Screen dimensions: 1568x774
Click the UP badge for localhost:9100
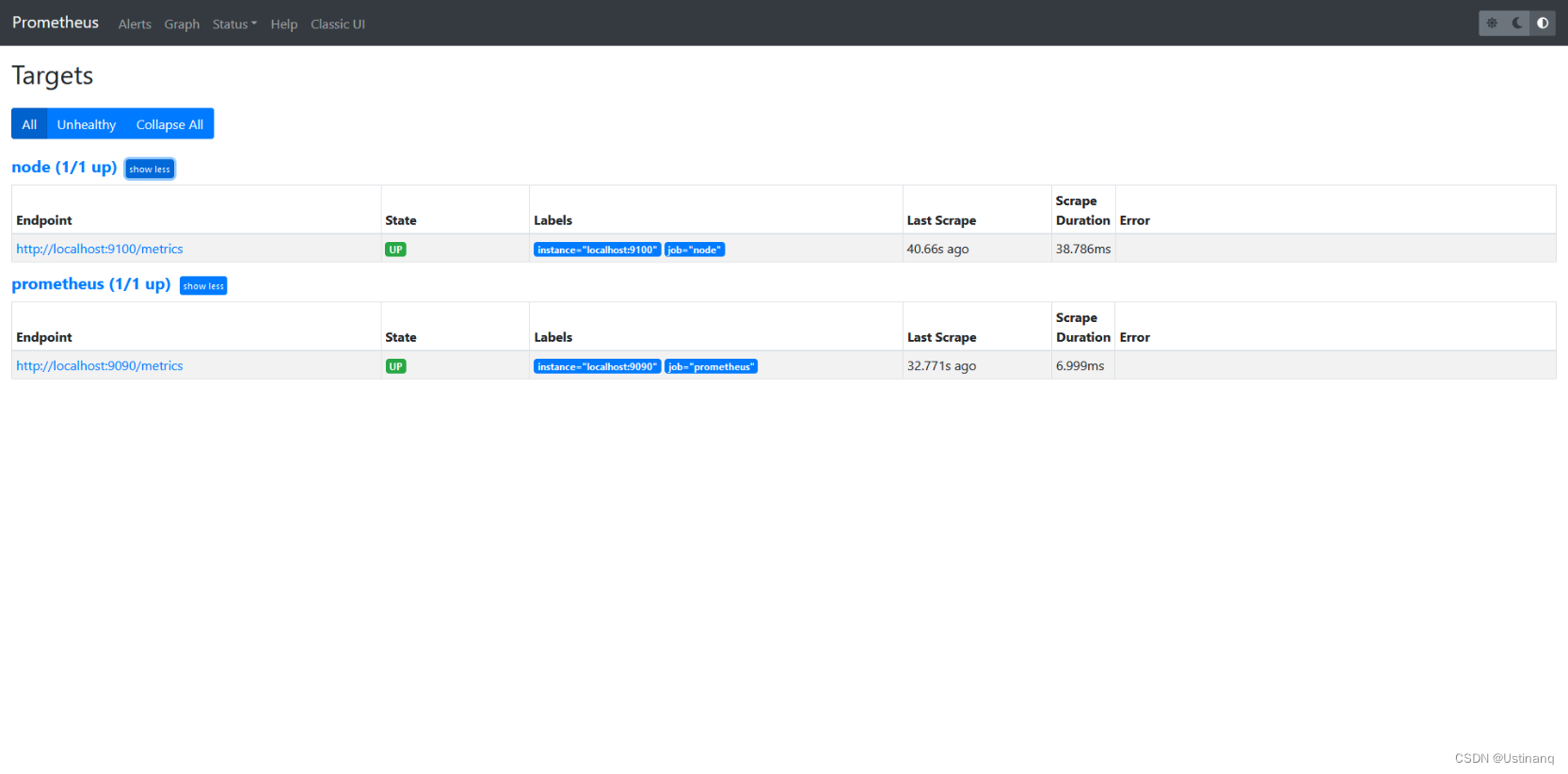[396, 250]
